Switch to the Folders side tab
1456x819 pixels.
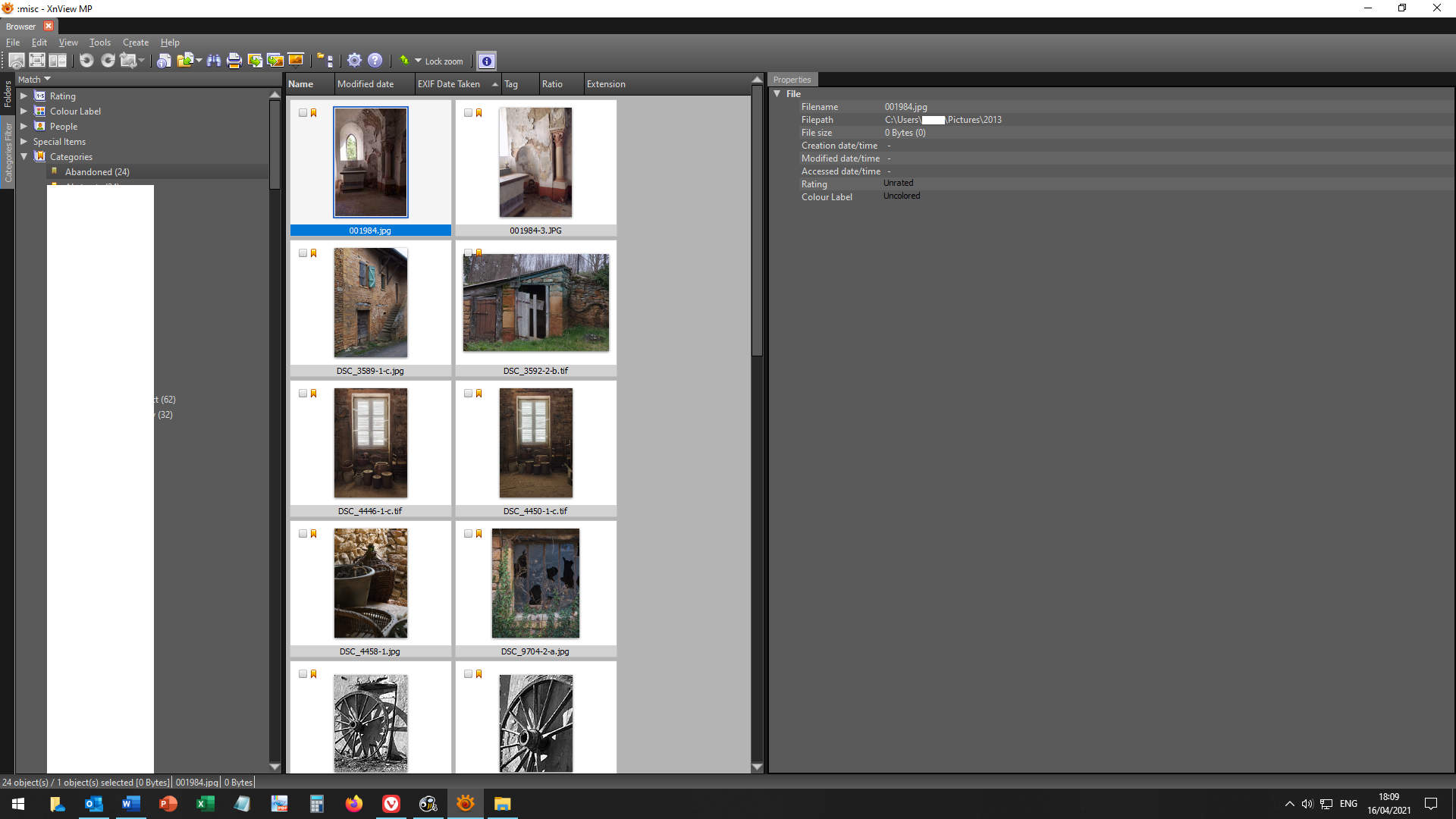pyautogui.click(x=8, y=94)
